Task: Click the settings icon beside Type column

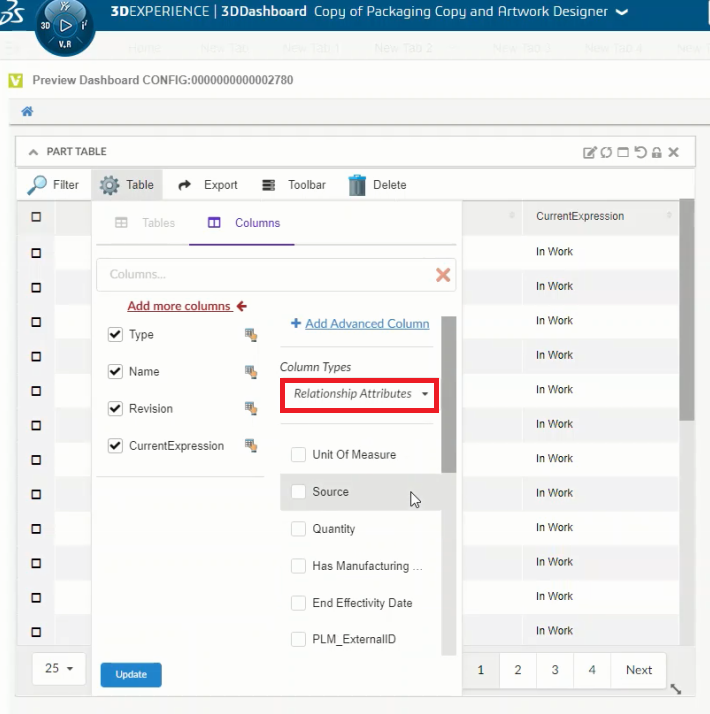Action: [x=251, y=335]
